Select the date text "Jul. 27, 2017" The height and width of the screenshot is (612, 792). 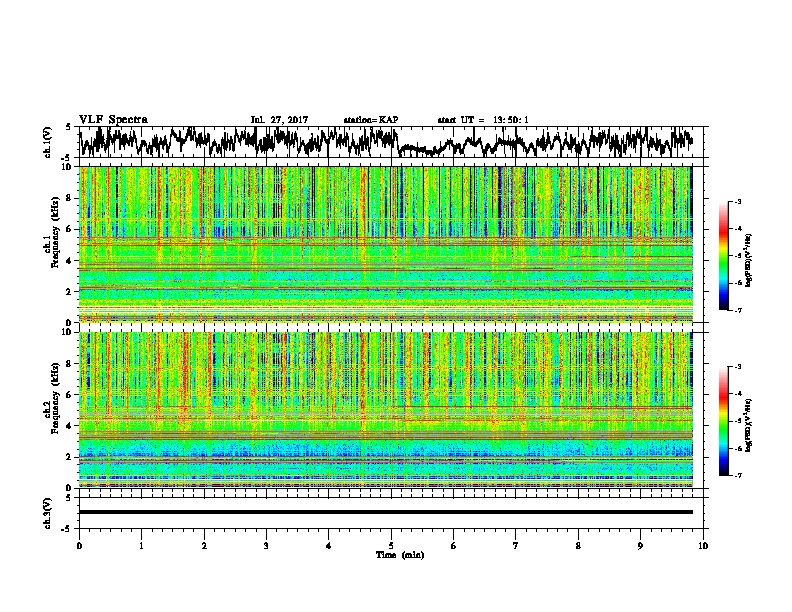279,120
